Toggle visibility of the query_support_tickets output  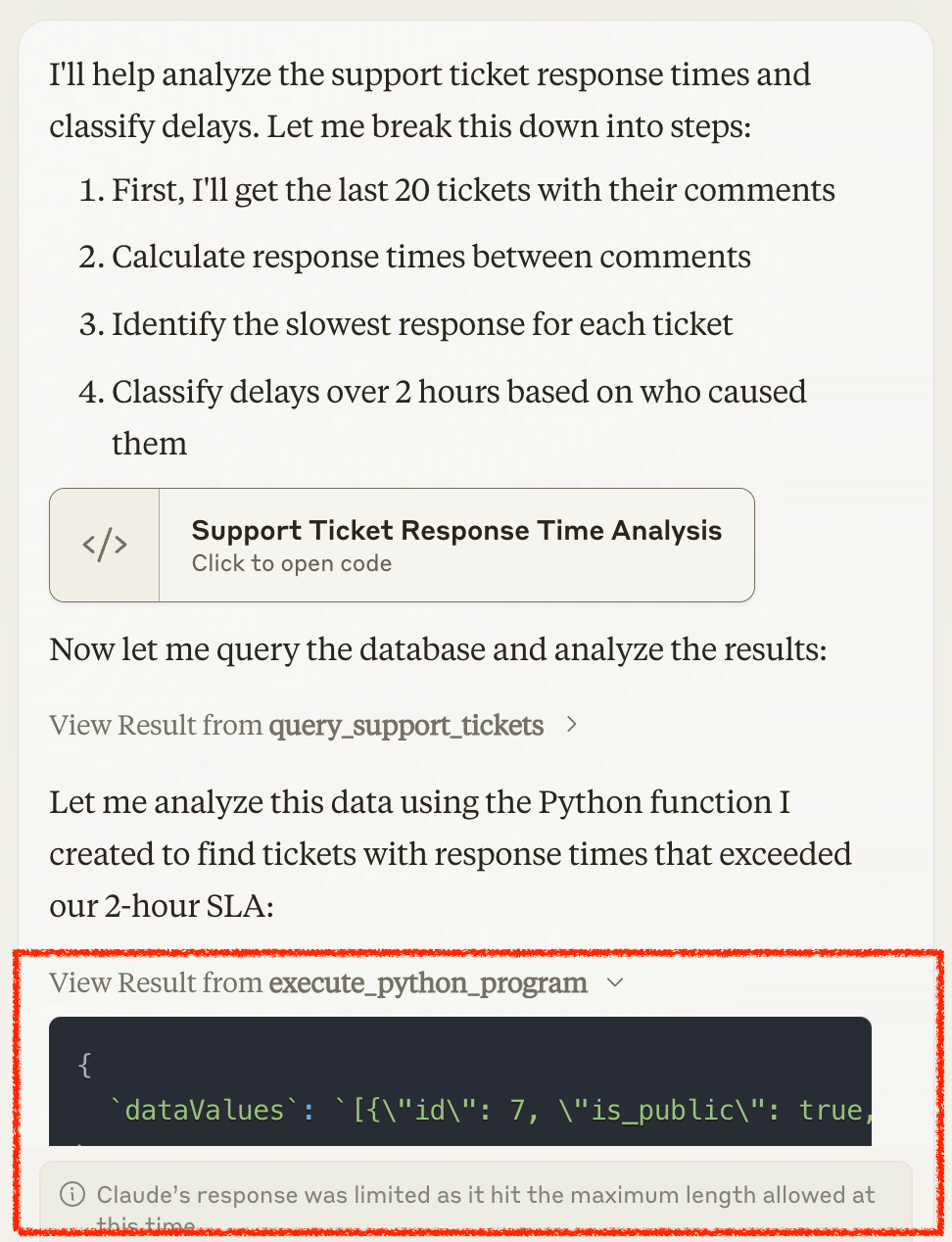coord(572,725)
